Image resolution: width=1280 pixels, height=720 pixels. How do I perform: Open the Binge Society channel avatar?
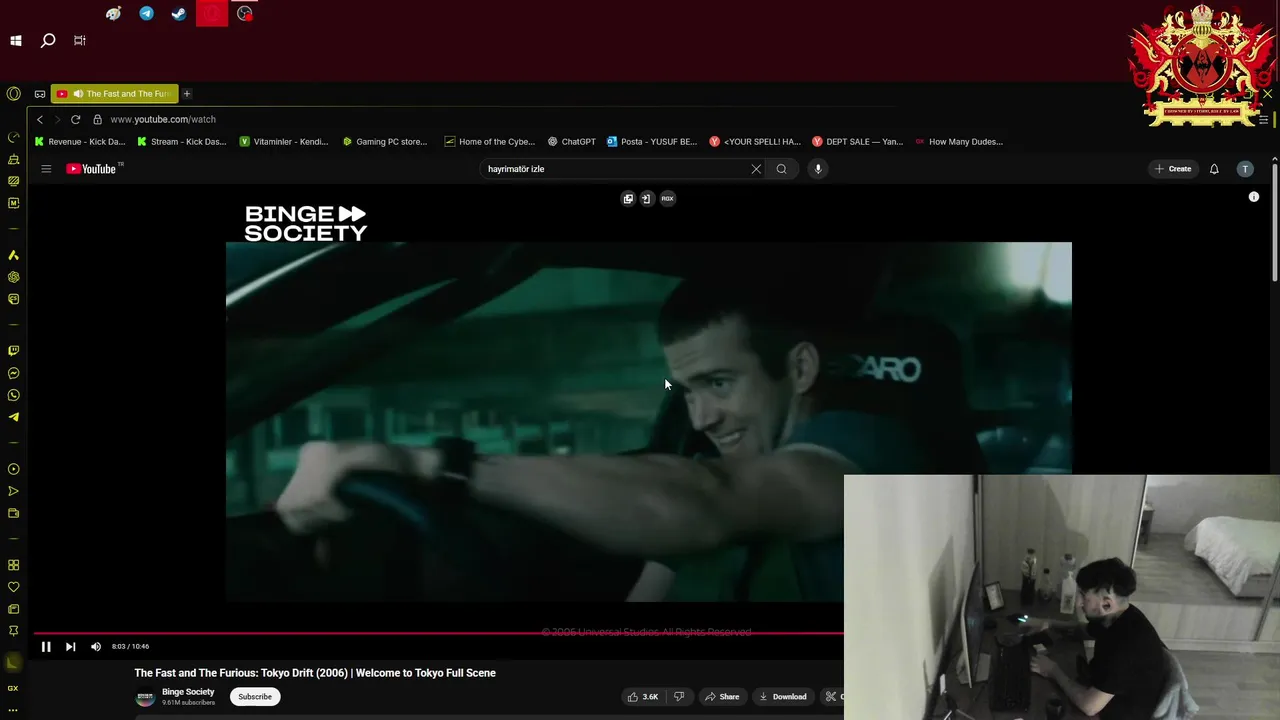point(145,697)
